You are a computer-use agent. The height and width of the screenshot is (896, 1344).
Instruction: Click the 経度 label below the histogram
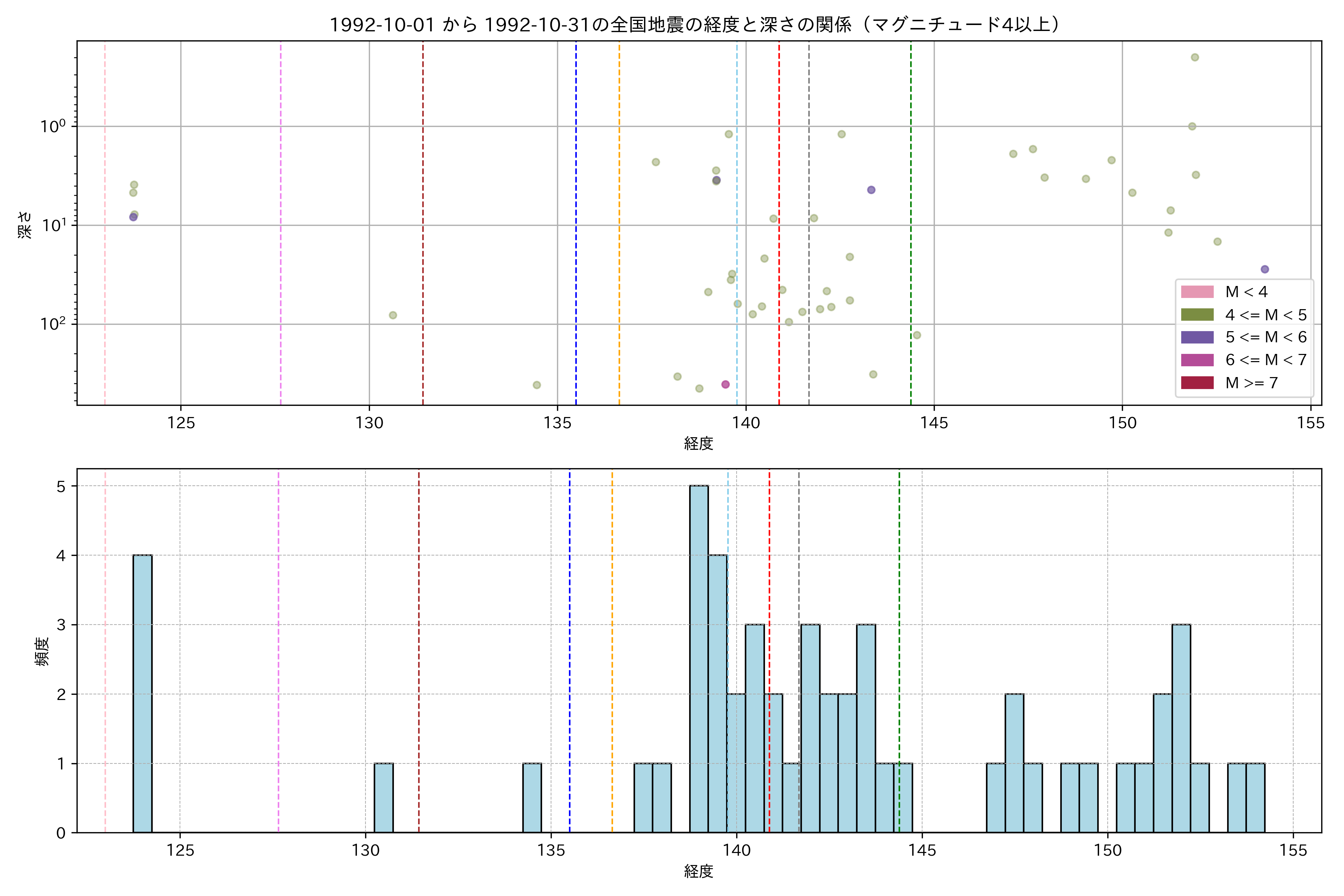point(698,871)
